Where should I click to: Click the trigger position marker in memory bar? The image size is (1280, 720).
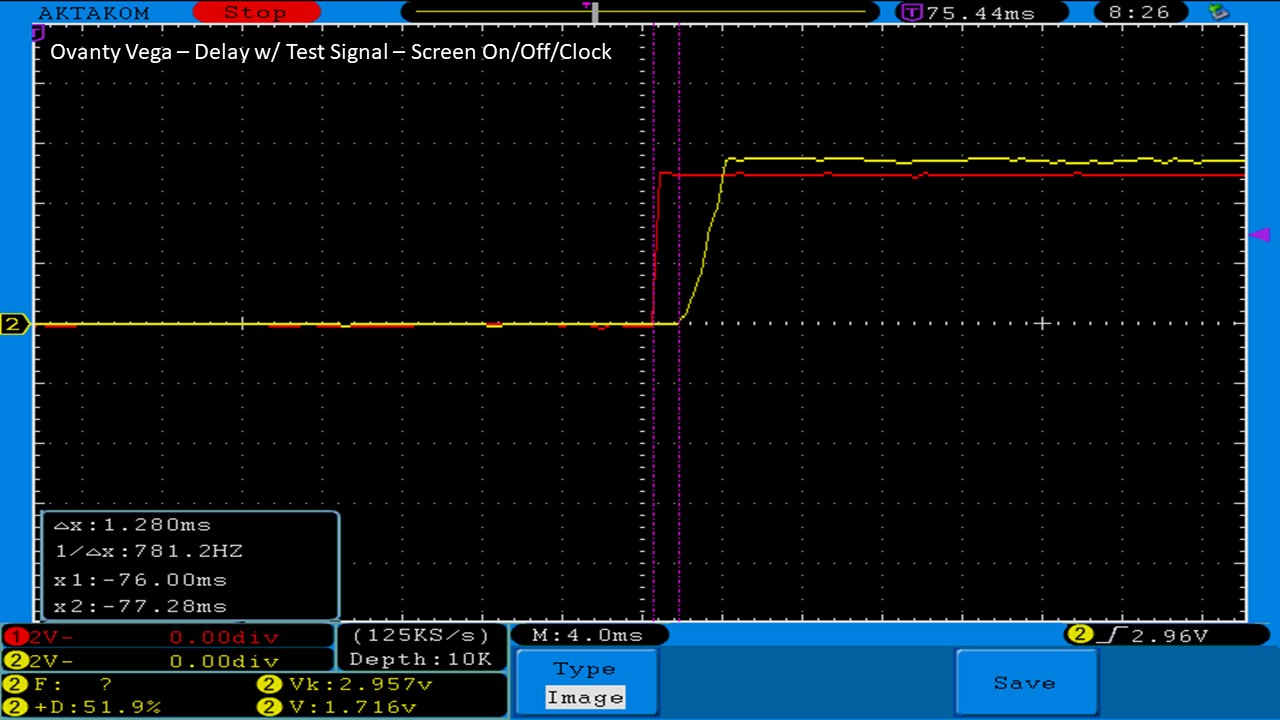(x=595, y=13)
